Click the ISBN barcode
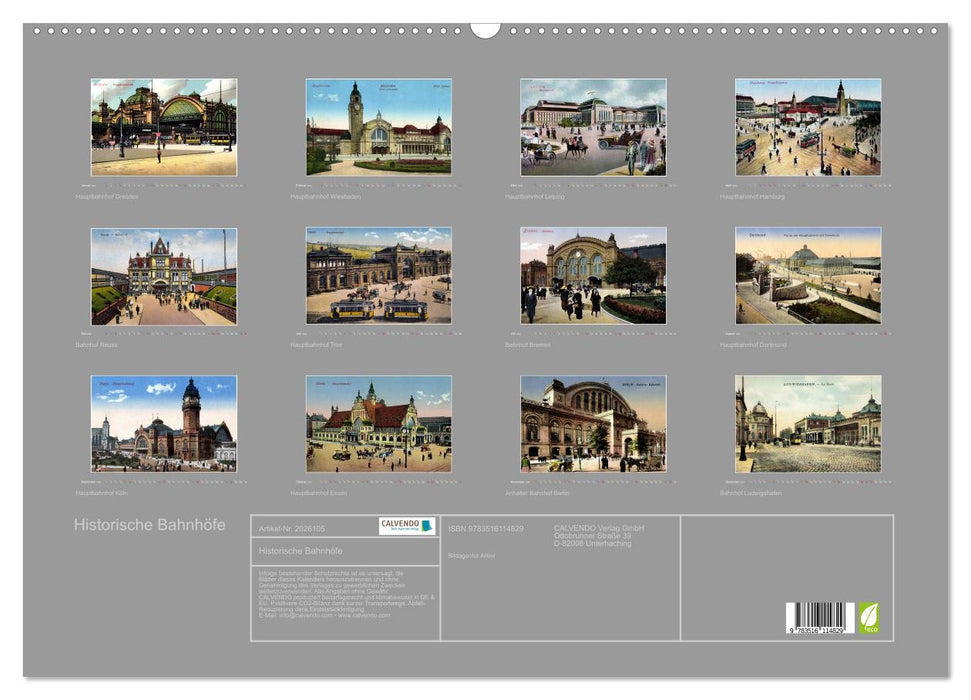The width and height of the screenshot is (971, 700). click(819, 618)
